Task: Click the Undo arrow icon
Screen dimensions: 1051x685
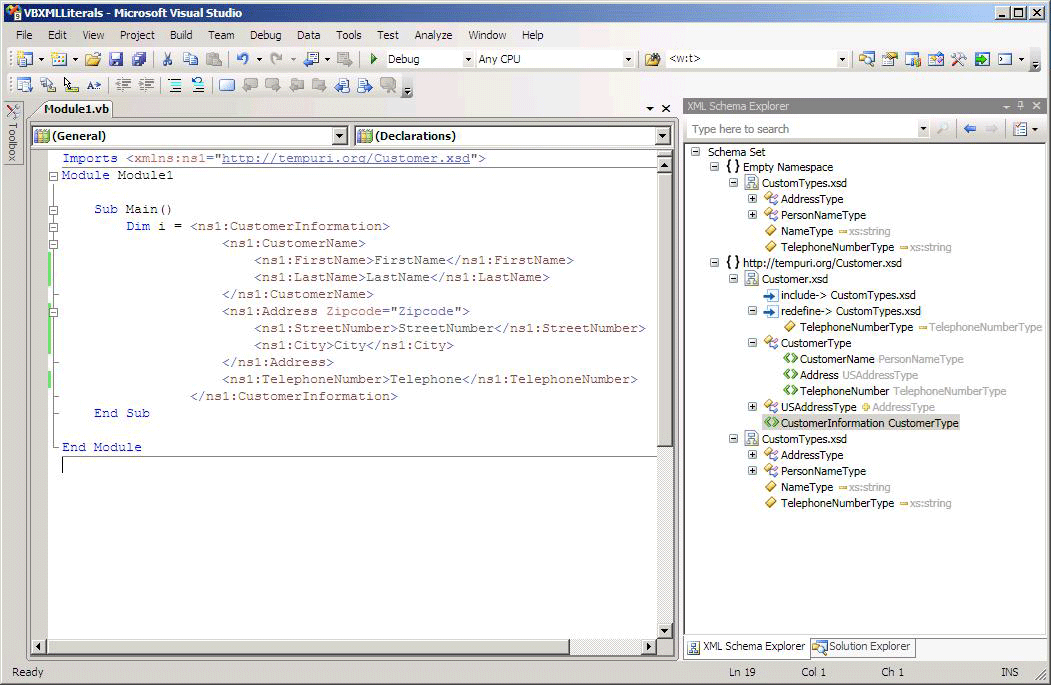Action: [243, 60]
